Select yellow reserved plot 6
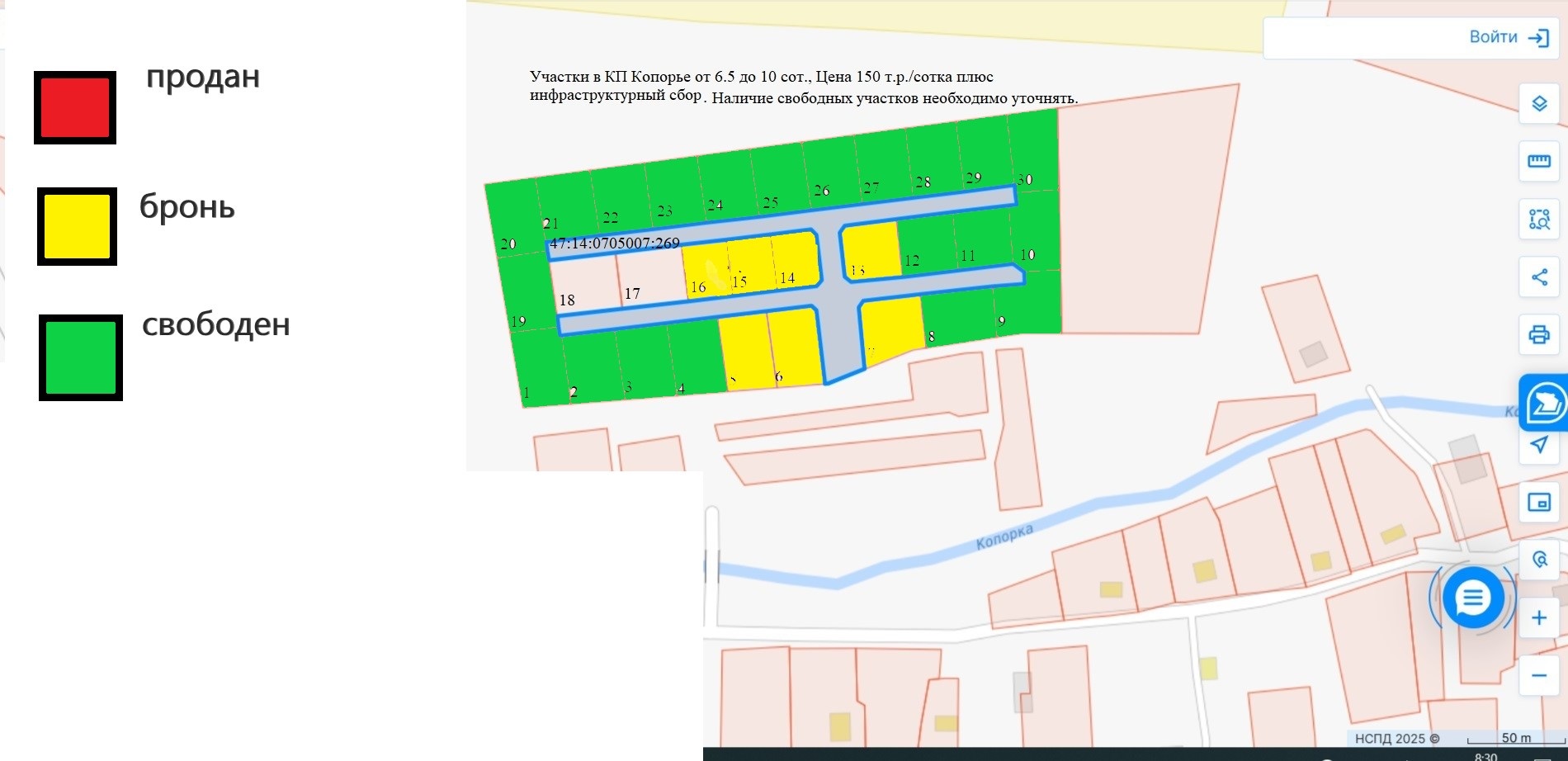Image resolution: width=1568 pixels, height=761 pixels. click(796, 348)
